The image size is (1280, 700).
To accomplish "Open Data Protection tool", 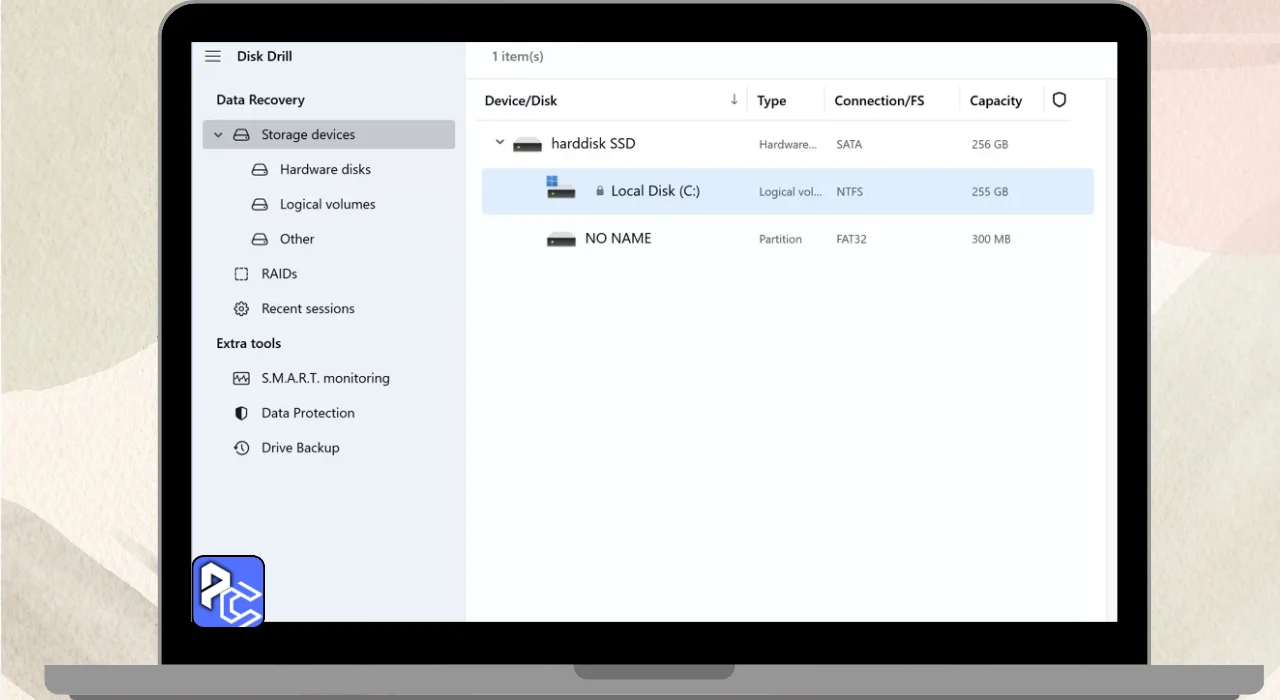I will tap(308, 413).
